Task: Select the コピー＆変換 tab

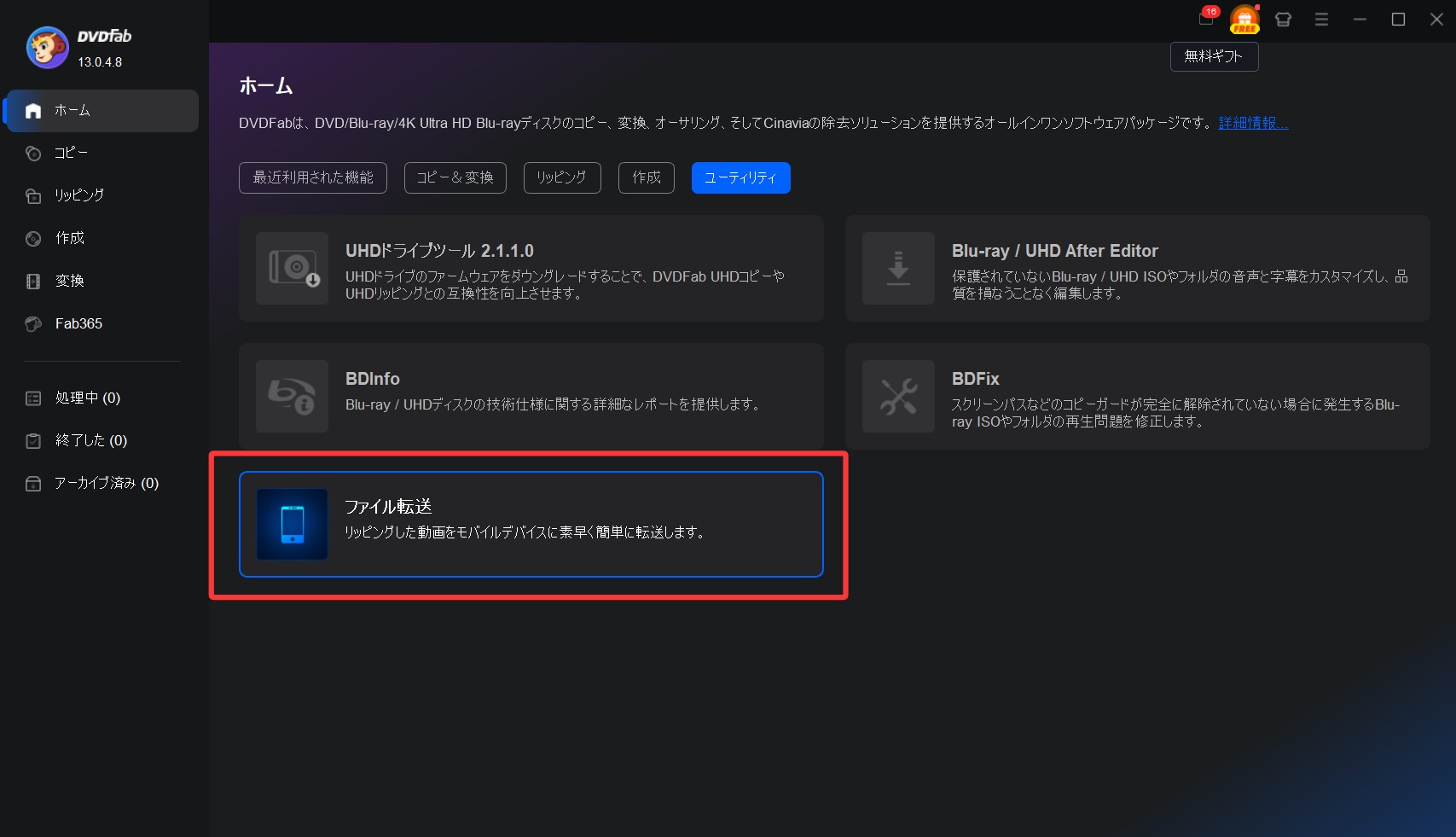Action: 455,177
